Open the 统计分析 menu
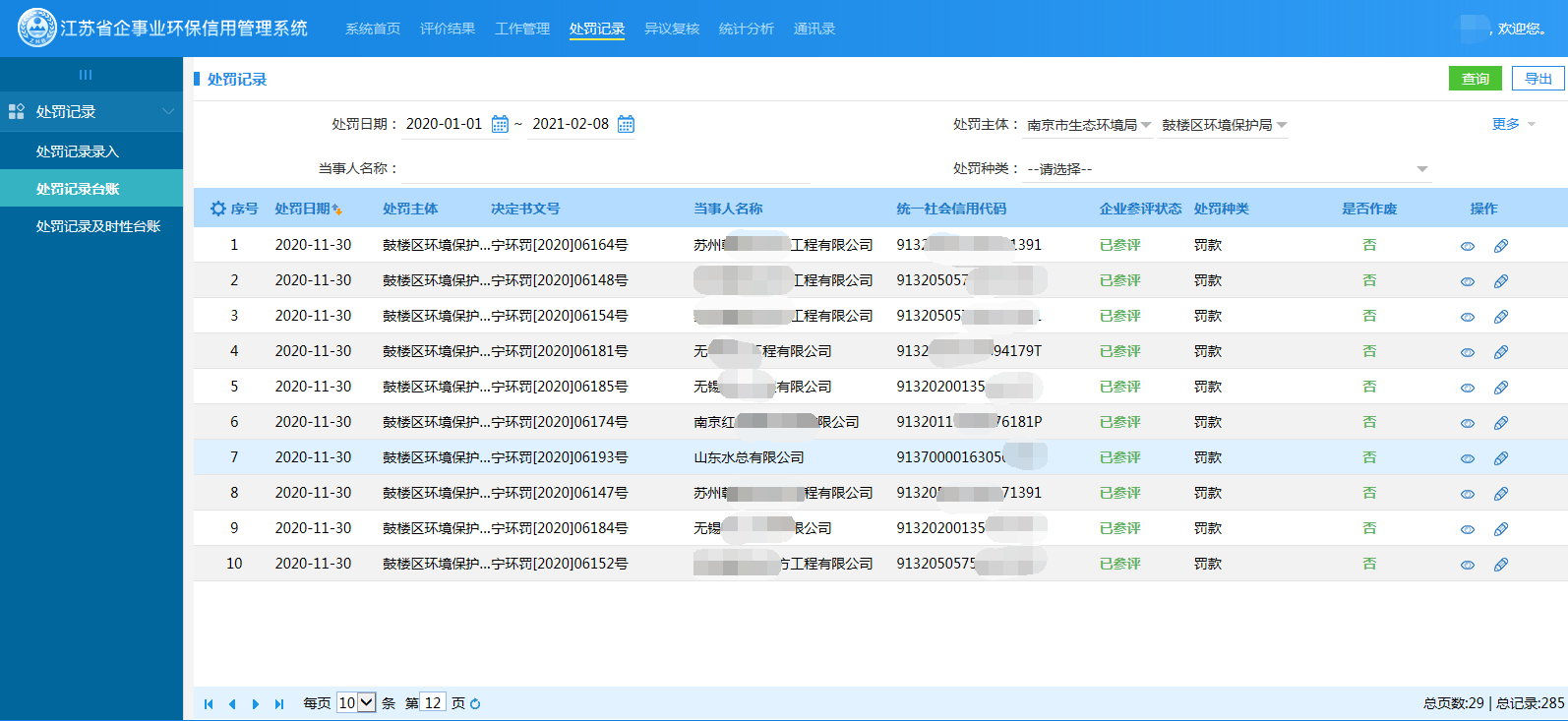Viewport: 1568px width, 721px height. click(x=747, y=29)
